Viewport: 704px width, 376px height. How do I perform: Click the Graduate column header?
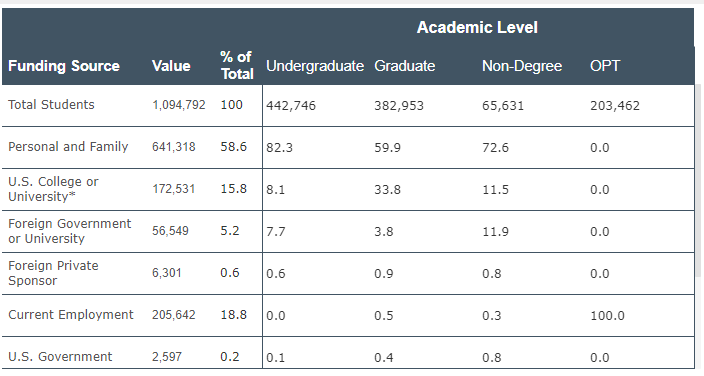(x=405, y=66)
